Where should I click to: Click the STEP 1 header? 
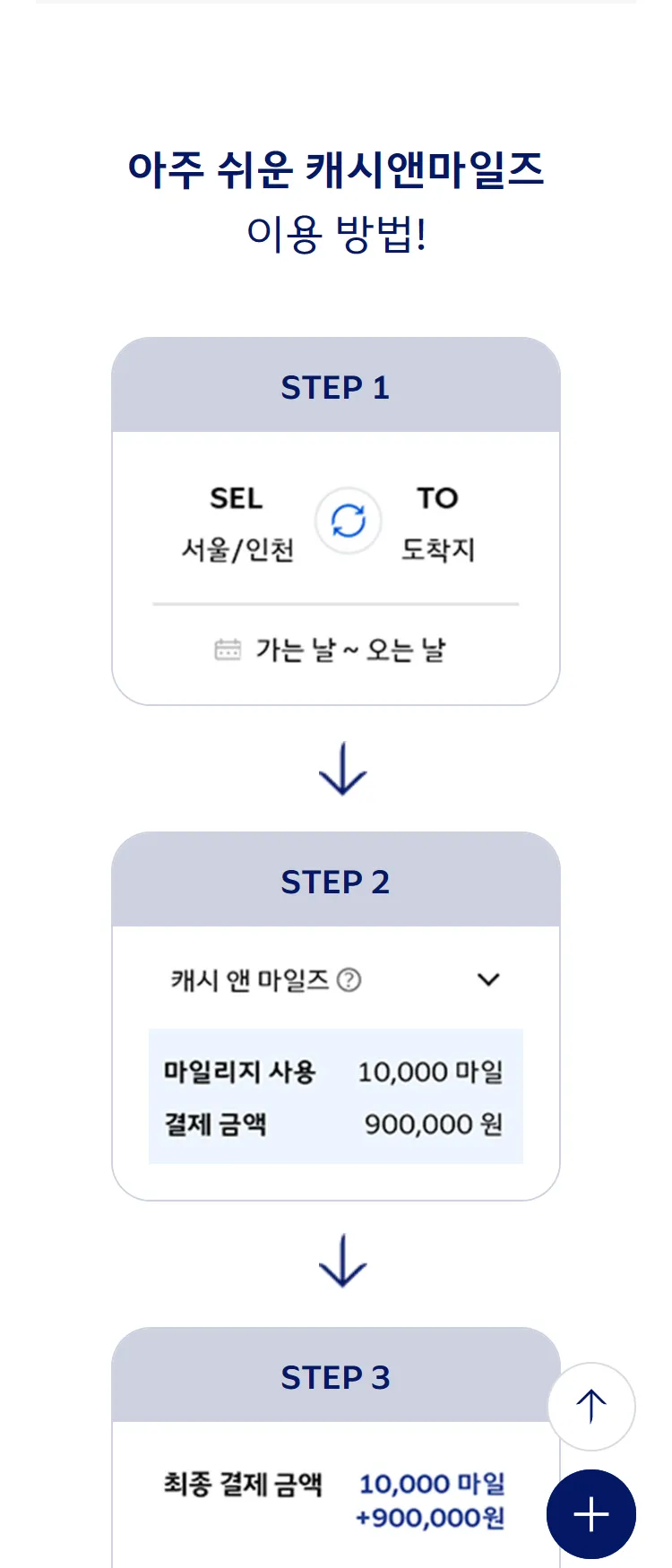click(335, 387)
